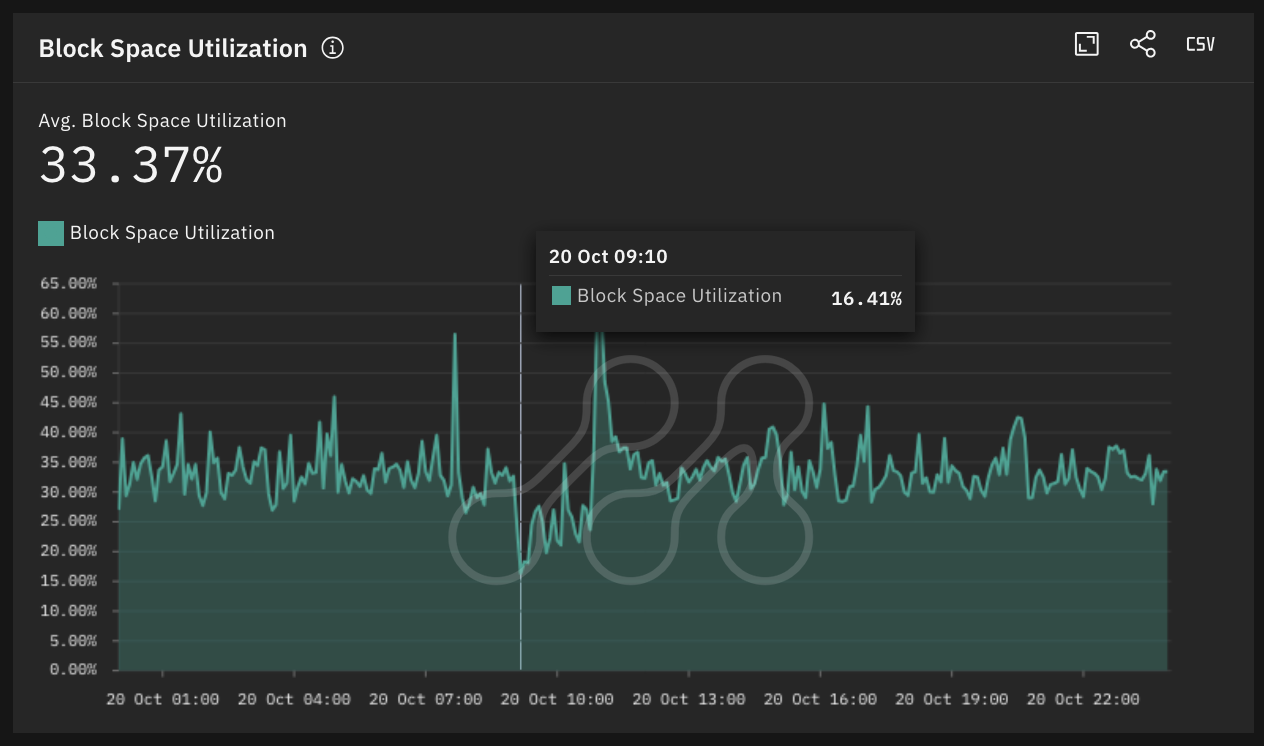
Task: Click the info icon beside the chart title
Action: point(333,48)
